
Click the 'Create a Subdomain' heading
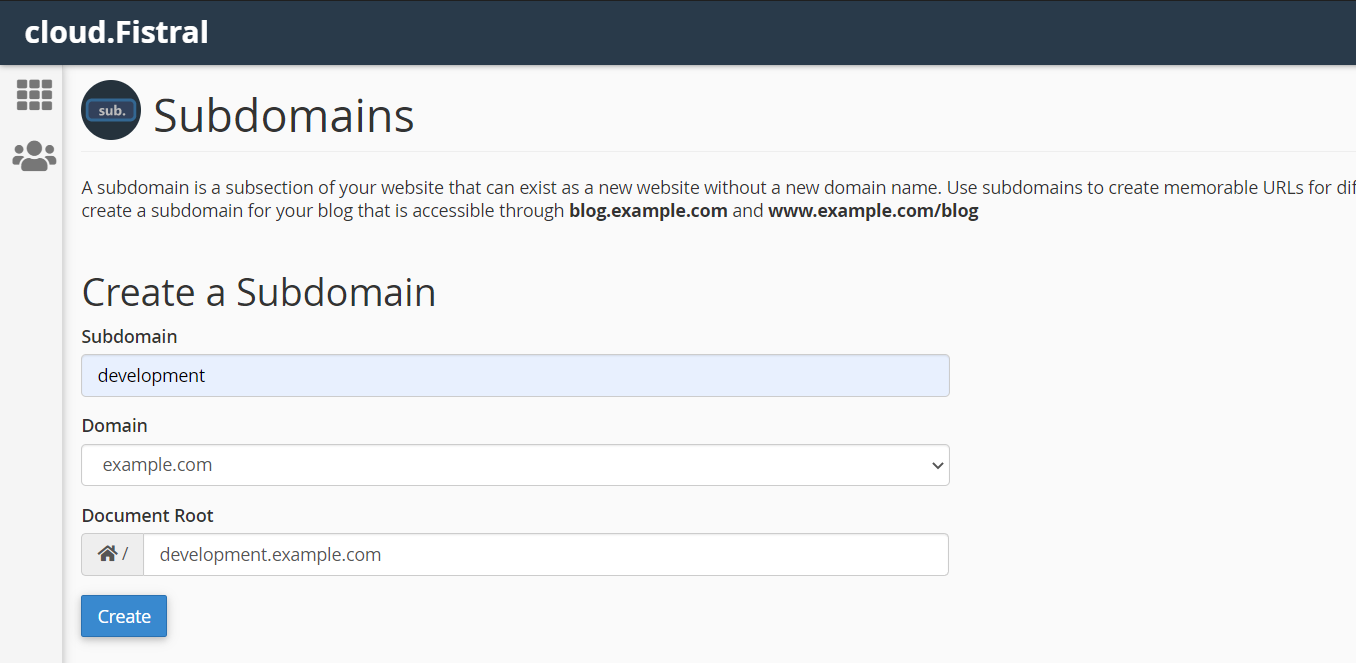click(258, 292)
